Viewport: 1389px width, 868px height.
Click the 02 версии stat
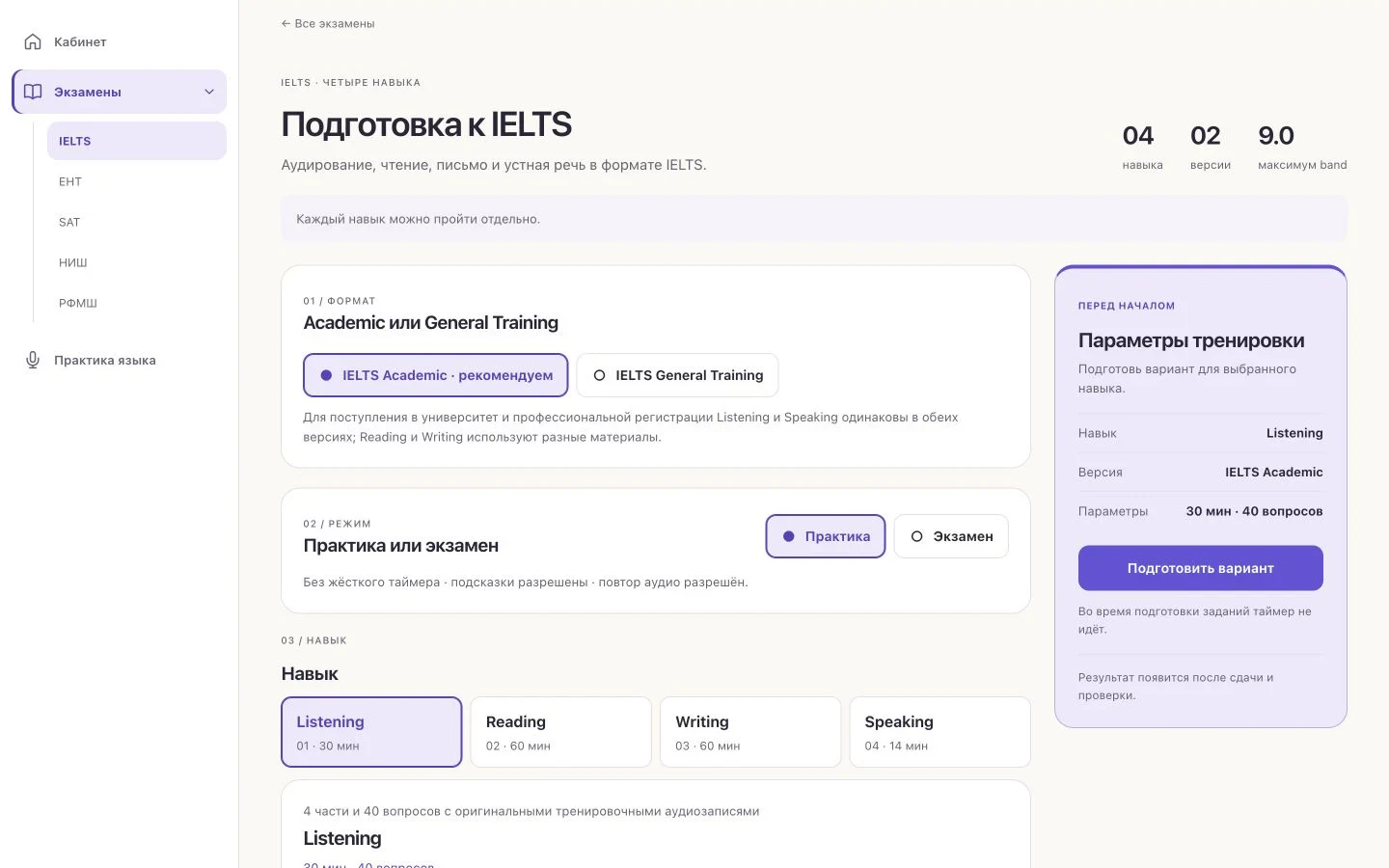[x=1211, y=148]
